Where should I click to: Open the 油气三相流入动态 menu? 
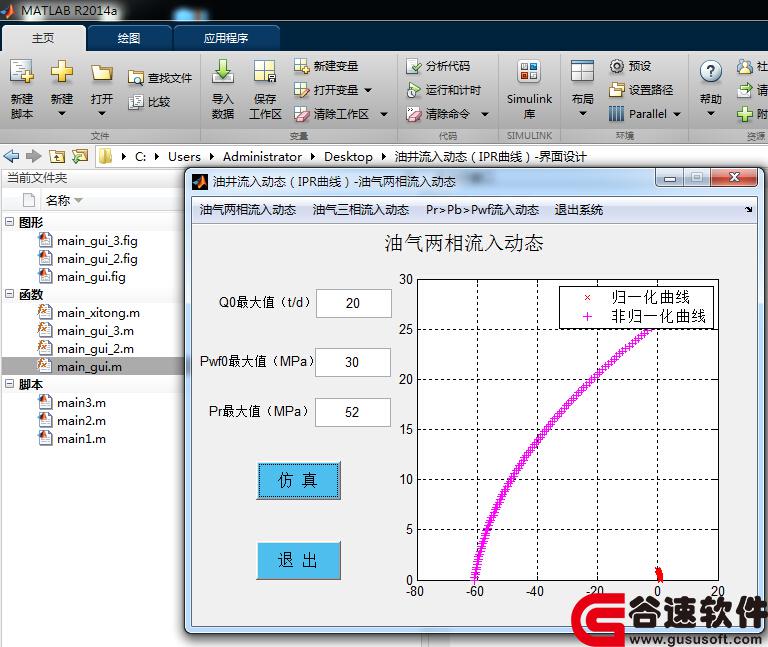[x=361, y=210]
